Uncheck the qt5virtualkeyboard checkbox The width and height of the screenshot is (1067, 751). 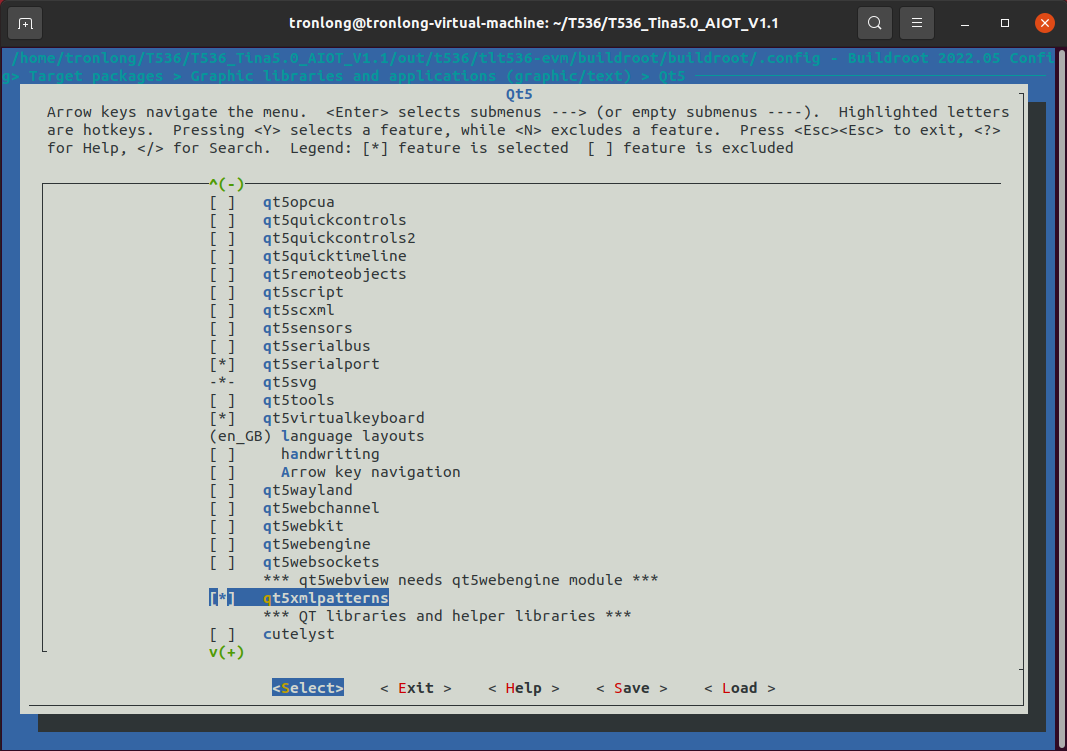pos(223,418)
